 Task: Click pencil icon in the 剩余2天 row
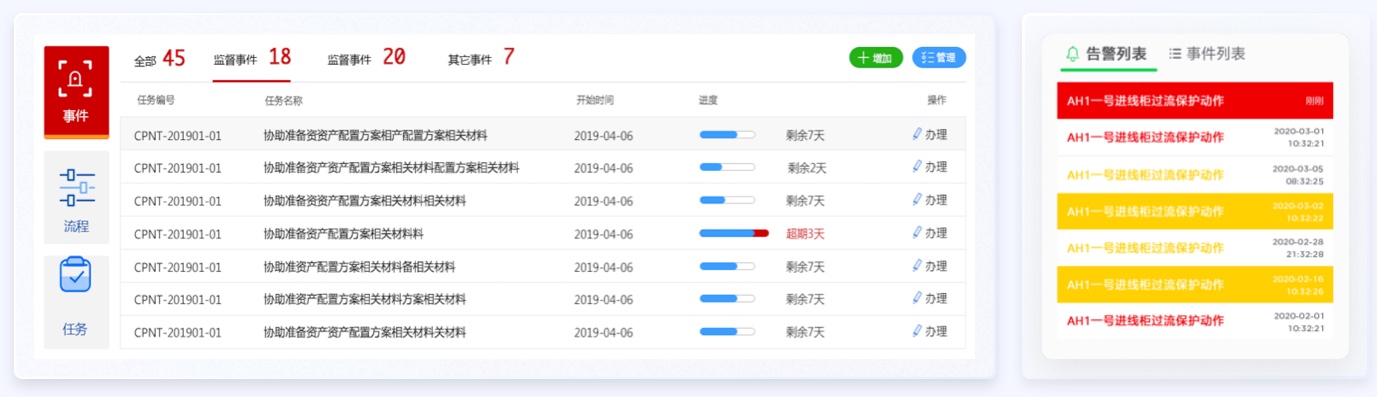tap(917, 166)
